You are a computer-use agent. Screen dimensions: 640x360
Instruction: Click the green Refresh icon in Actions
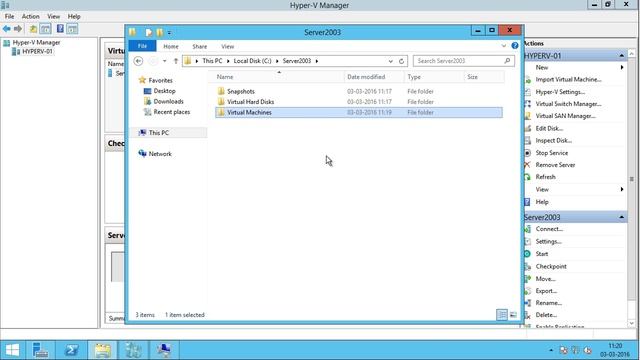click(x=527, y=177)
